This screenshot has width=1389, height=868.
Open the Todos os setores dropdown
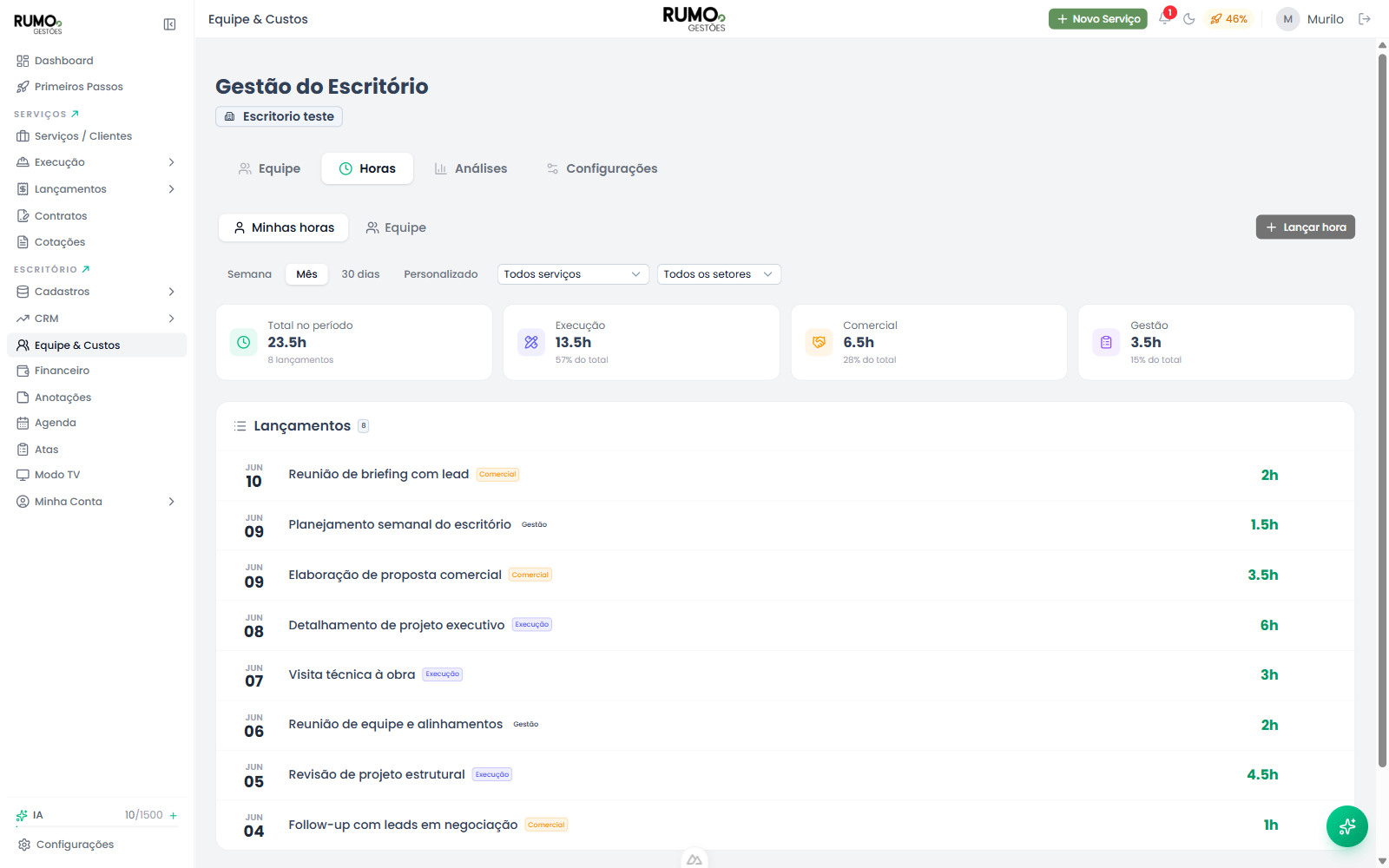pyautogui.click(x=719, y=274)
